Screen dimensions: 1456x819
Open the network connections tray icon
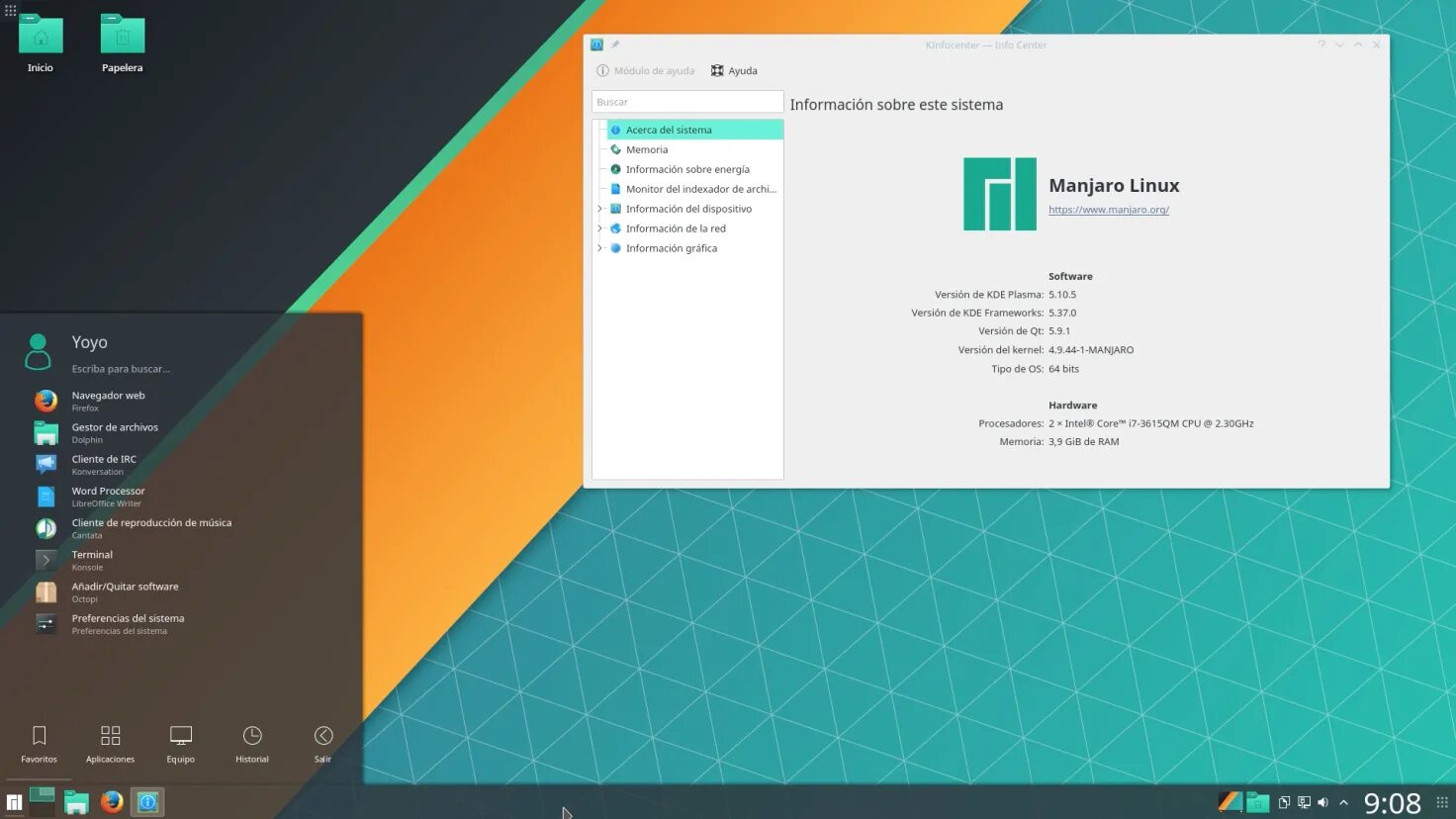pos(1304,802)
